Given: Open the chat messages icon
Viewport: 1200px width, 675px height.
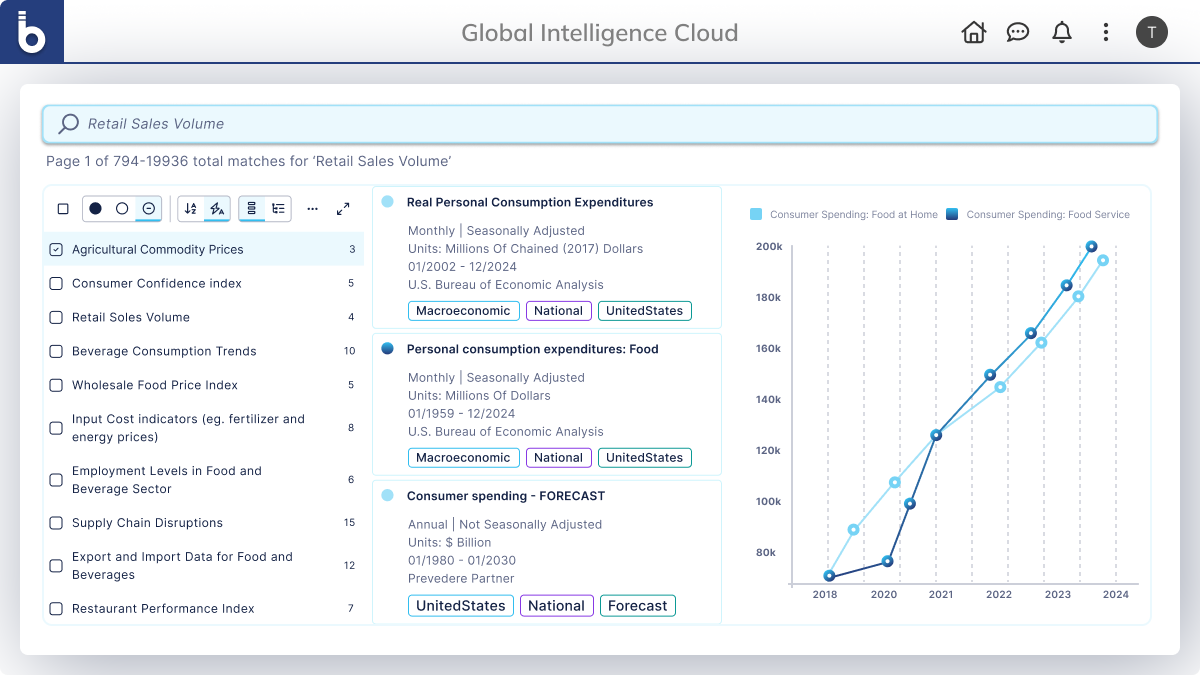Looking at the screenshot, I should coord(1017,32).
